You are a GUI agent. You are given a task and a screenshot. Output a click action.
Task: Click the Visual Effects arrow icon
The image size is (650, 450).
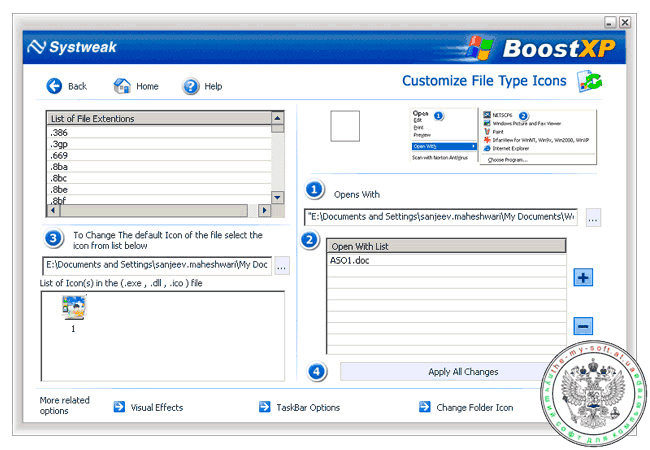click(119, 407)
